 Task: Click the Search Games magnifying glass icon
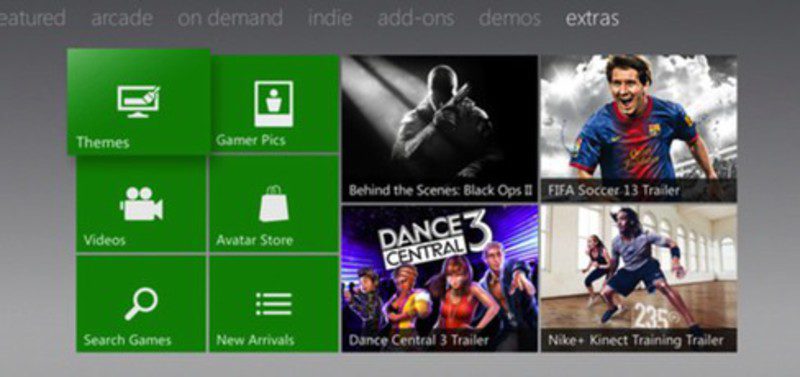click(141, 304)
